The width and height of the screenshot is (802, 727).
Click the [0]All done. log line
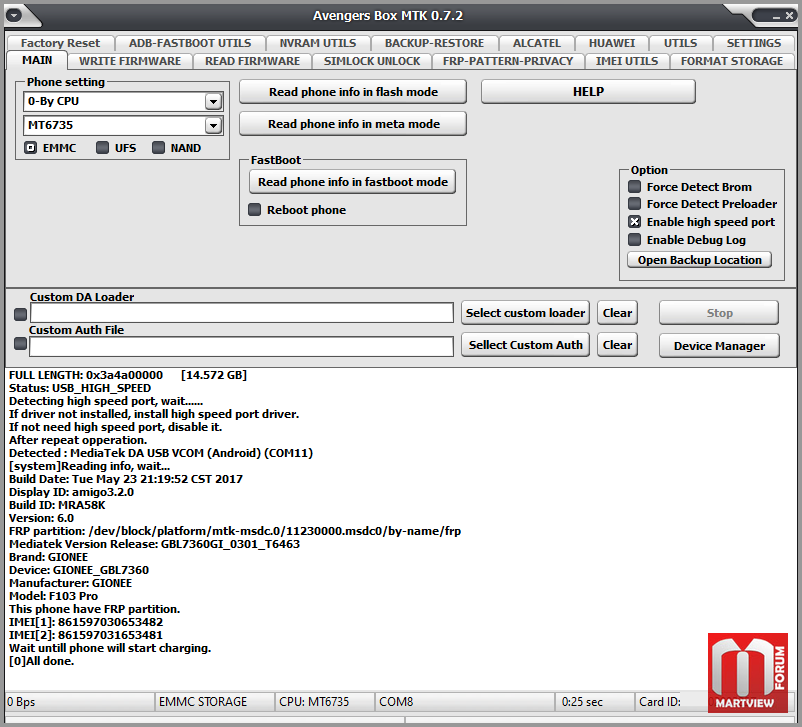point(41,661)
